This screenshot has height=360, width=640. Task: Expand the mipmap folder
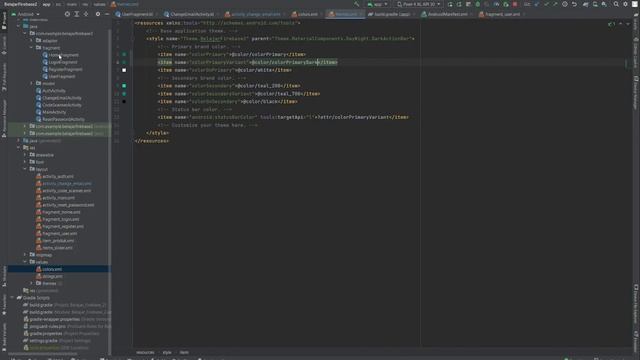(25, 255)
